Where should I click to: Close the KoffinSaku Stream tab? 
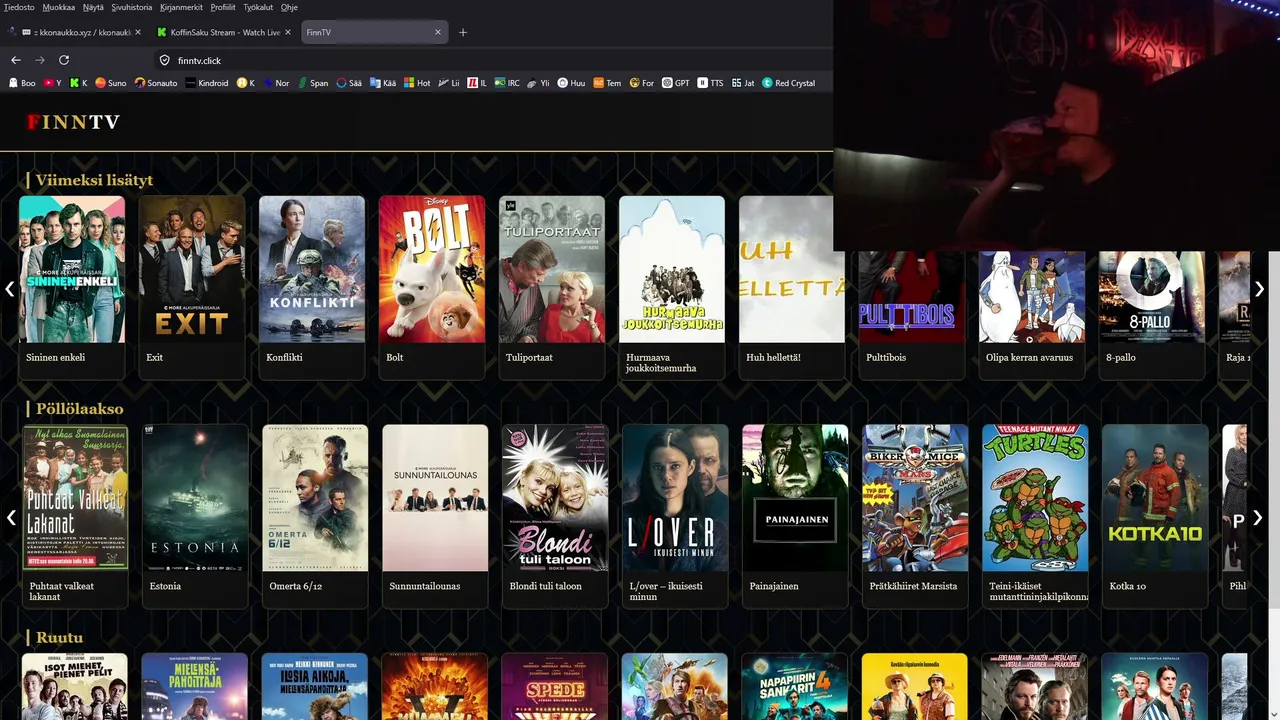click(x=288, y=32)
